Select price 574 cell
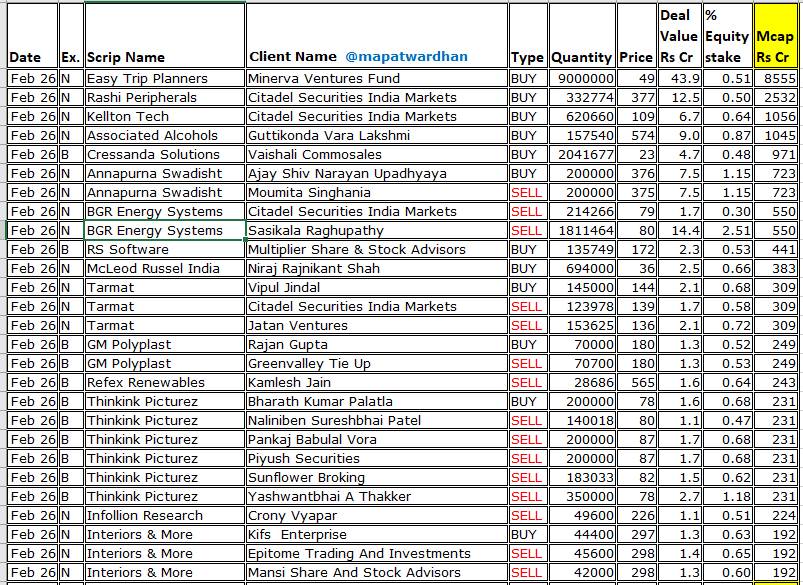 [x=637, y=135]
